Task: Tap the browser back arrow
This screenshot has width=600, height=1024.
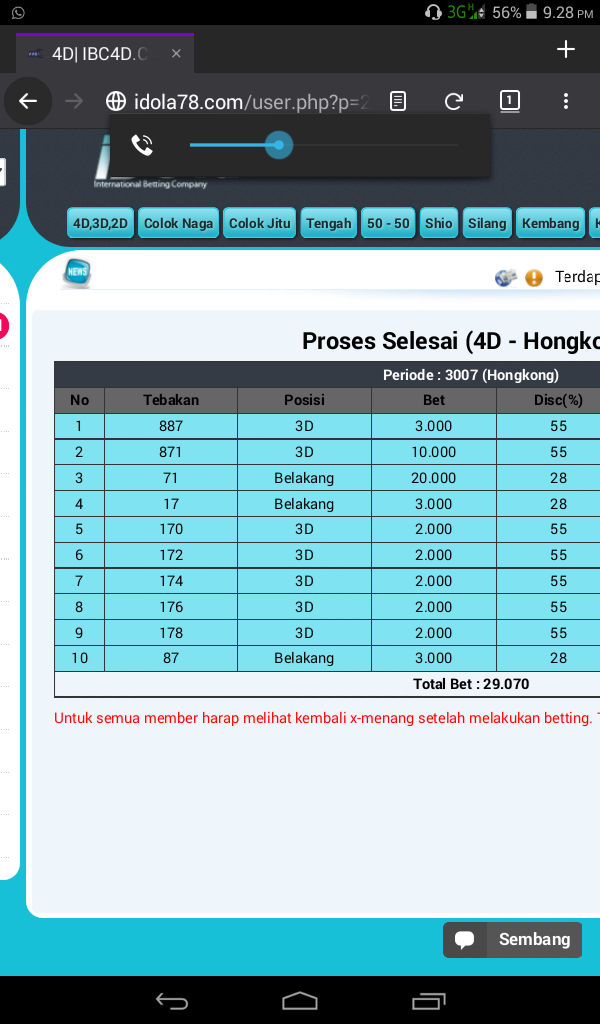Action: click(x=28, y=101)
